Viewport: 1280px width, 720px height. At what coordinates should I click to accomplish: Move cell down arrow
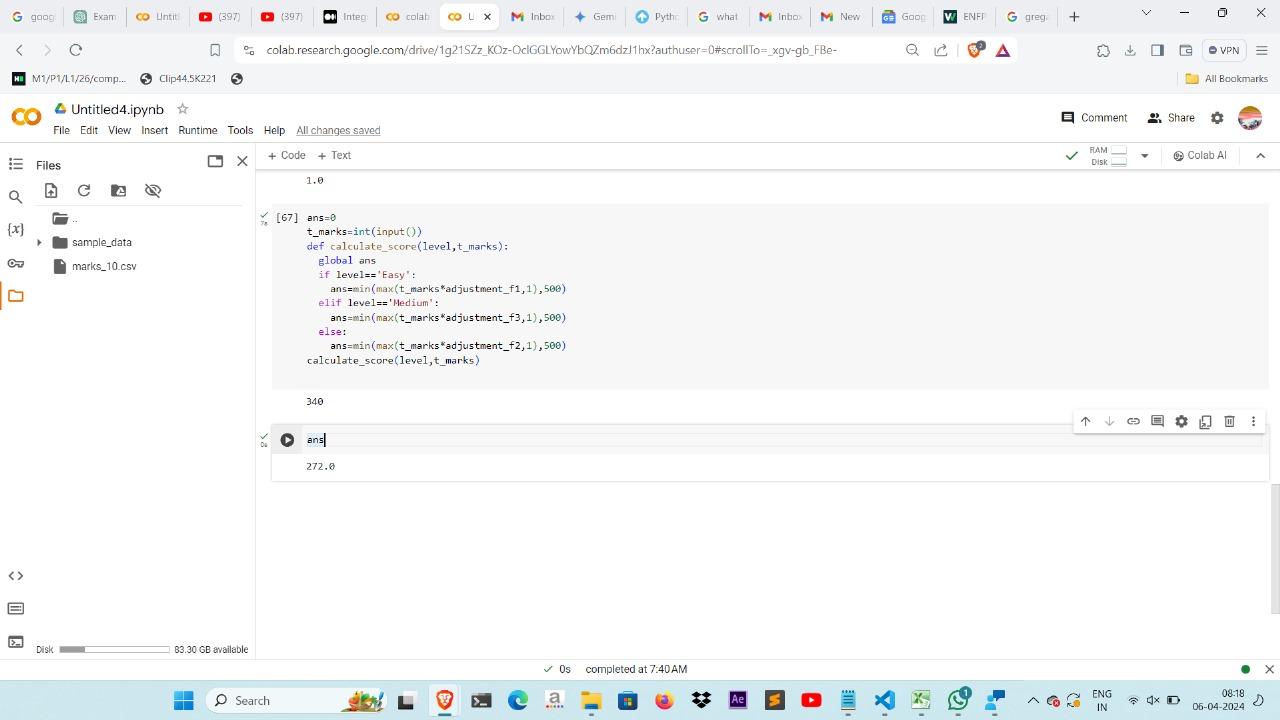tap(1109, 421)
